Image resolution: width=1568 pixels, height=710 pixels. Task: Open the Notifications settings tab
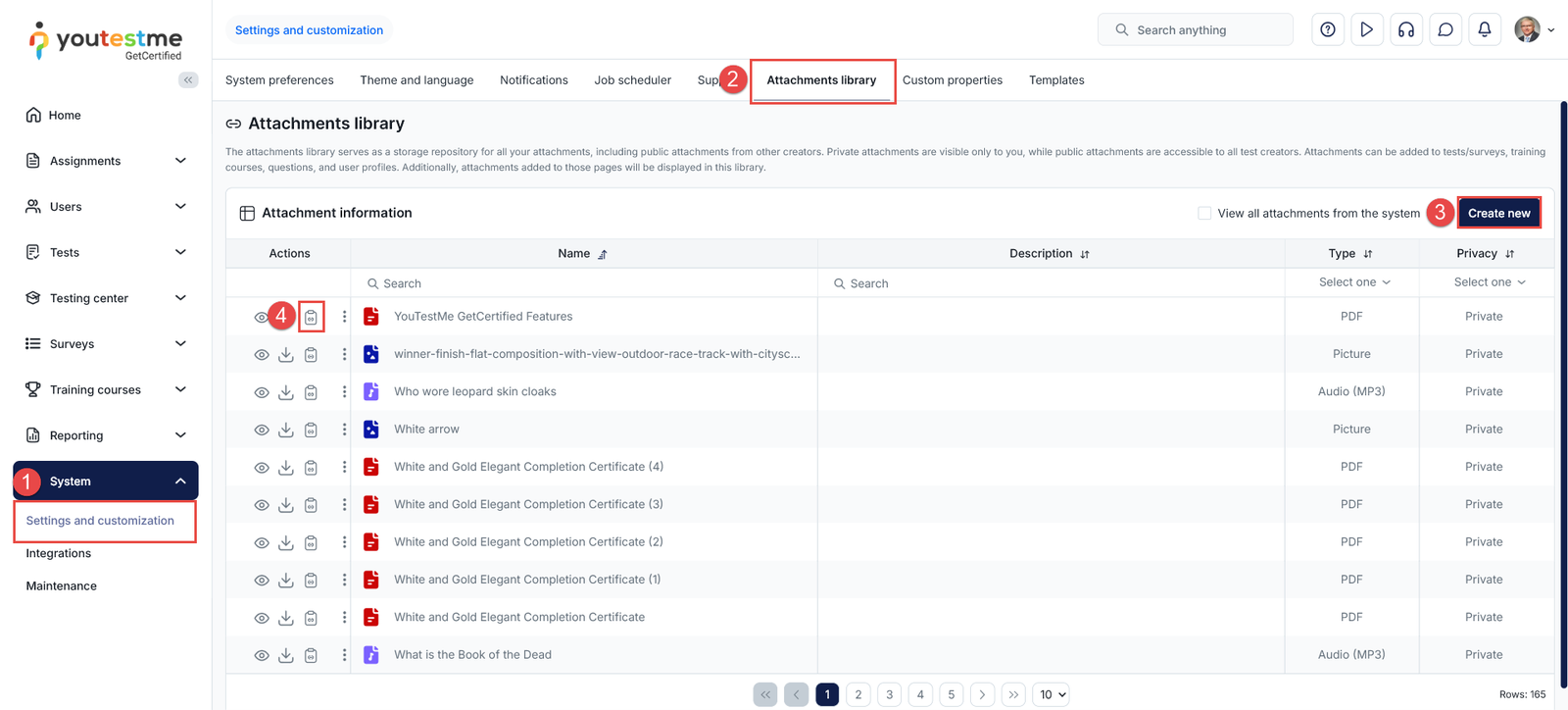[533, 80]
